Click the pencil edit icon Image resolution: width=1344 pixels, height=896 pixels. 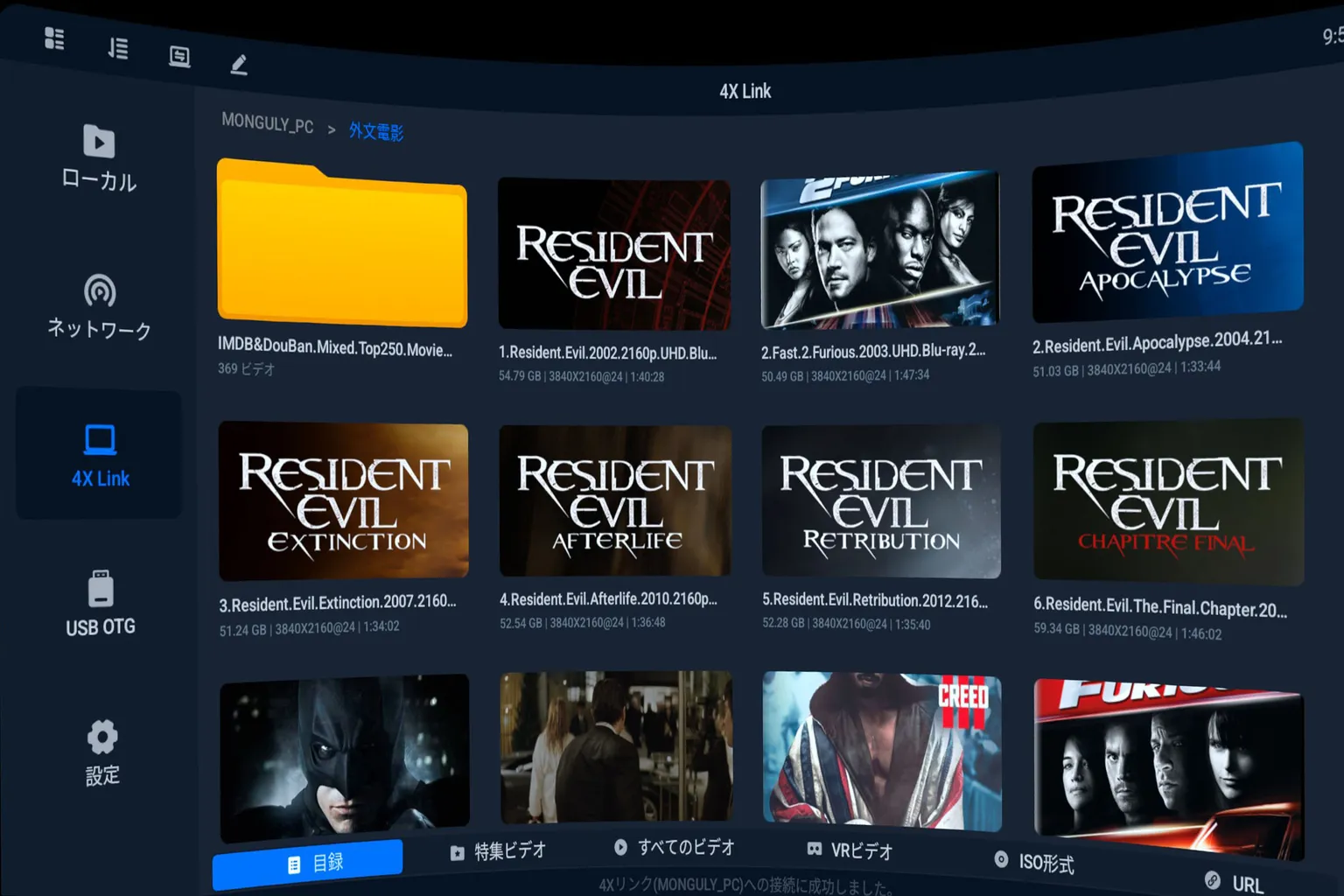pyautogui.click(x=239, y=65)
